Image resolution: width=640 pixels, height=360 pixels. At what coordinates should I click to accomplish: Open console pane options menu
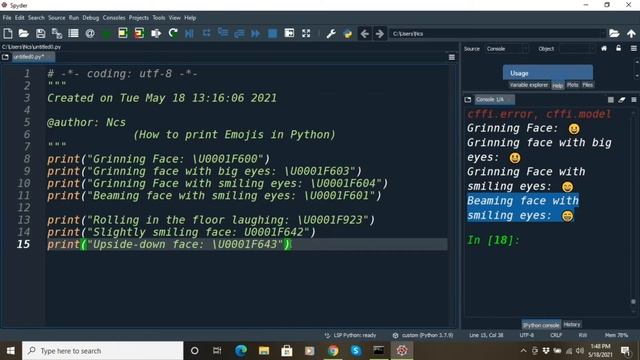[x=633, y=100]
